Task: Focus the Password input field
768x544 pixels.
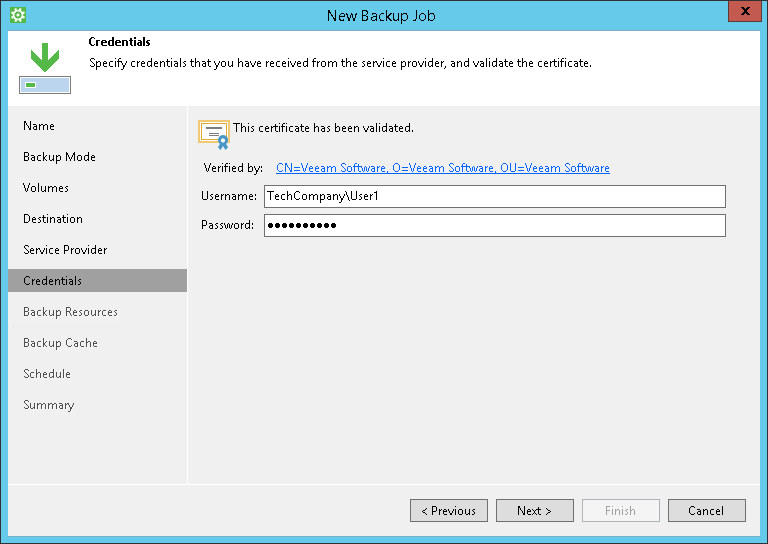Action: [494, 225]
